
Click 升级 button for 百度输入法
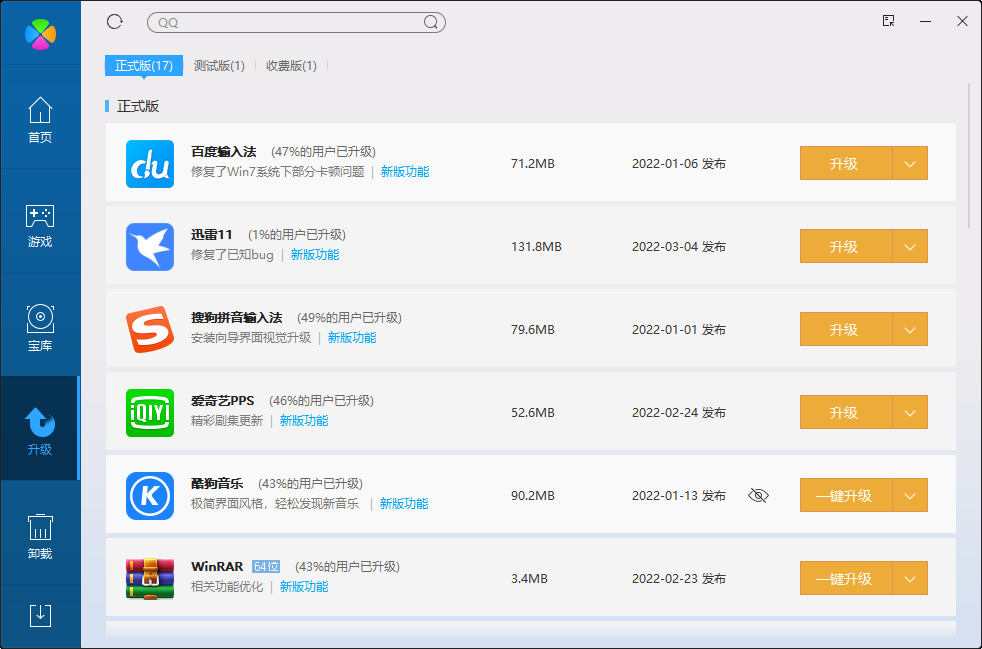coord(845,164)
